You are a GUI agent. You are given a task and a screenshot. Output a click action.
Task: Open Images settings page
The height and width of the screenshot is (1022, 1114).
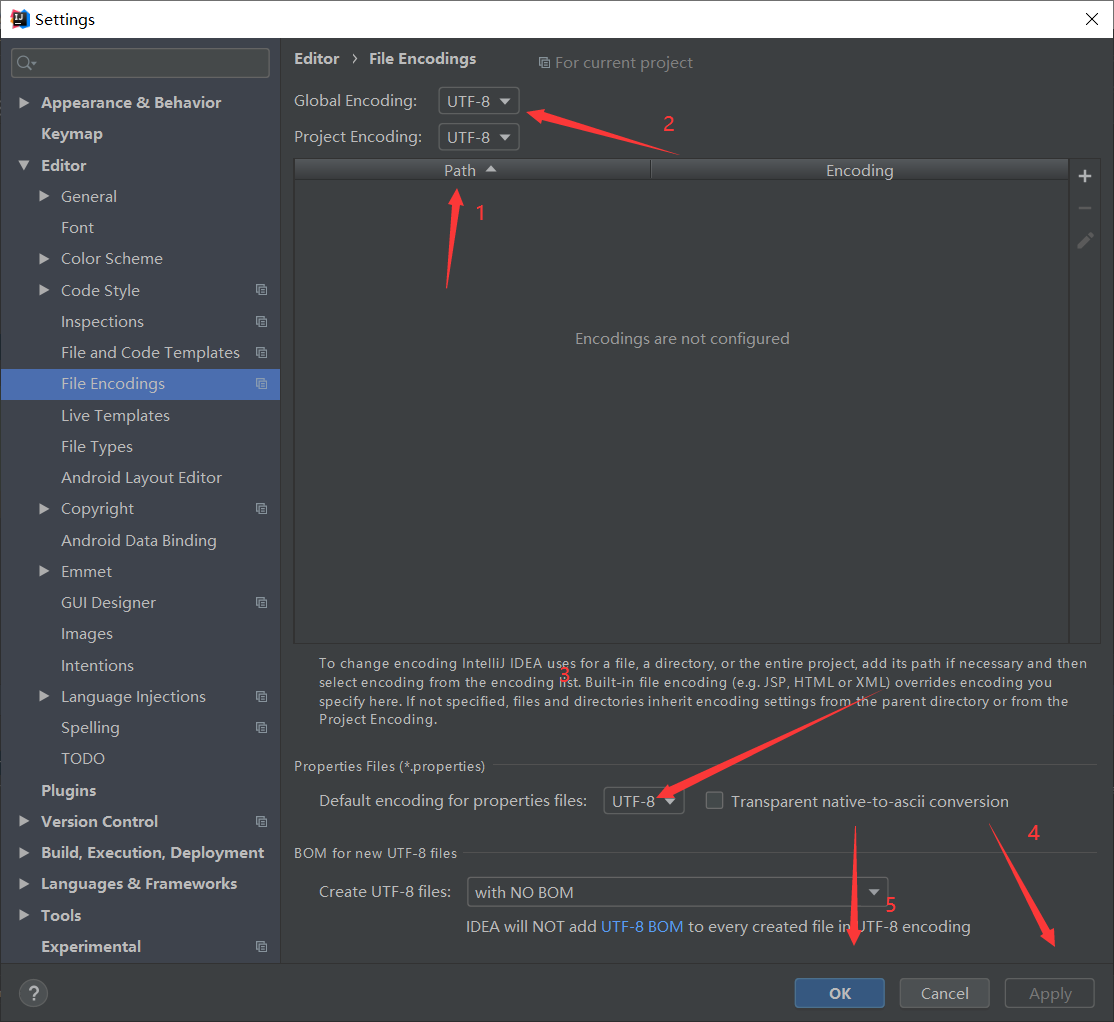87,634
